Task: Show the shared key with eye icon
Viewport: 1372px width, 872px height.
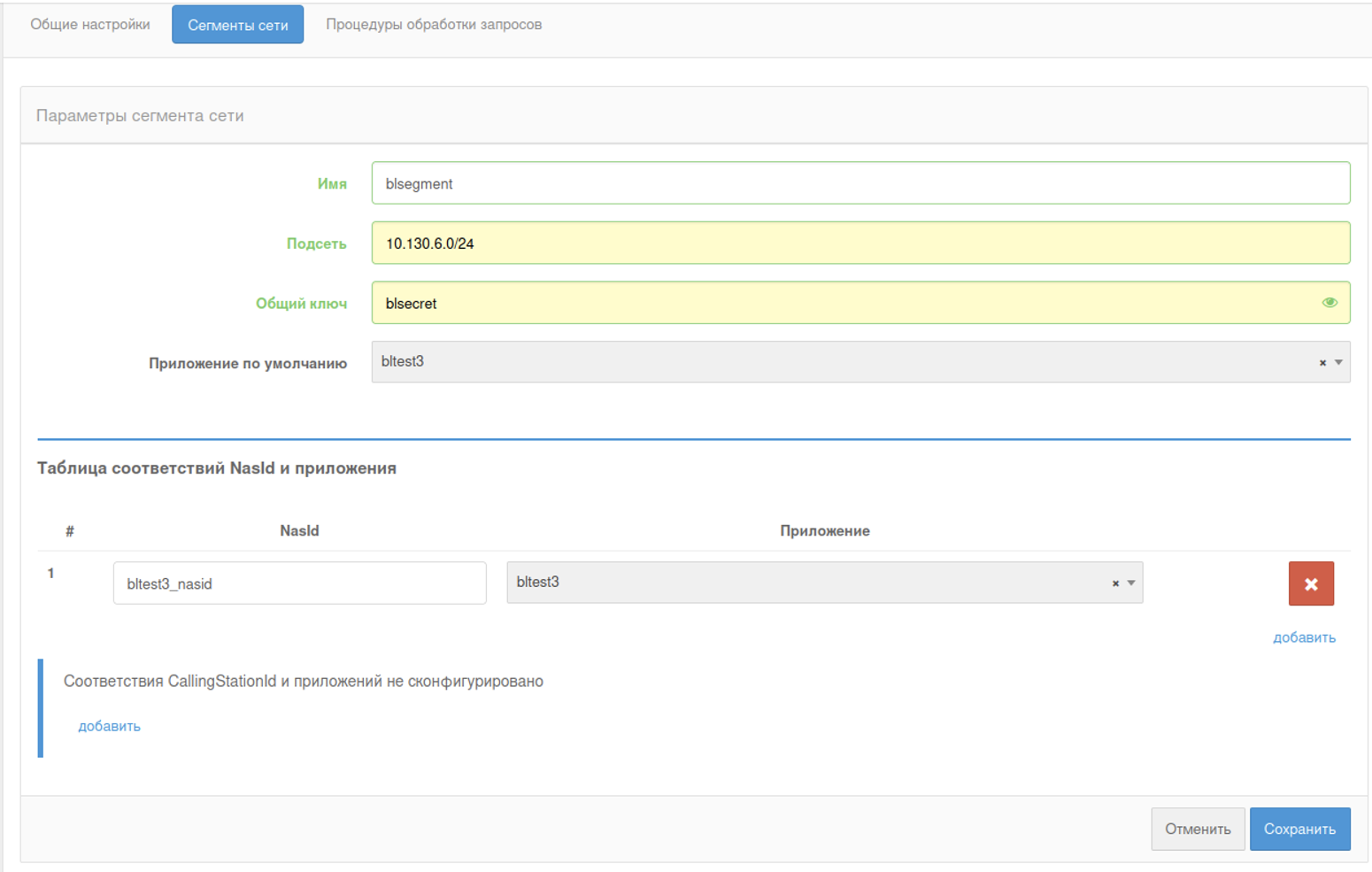Action: (x=1329, y=303)
